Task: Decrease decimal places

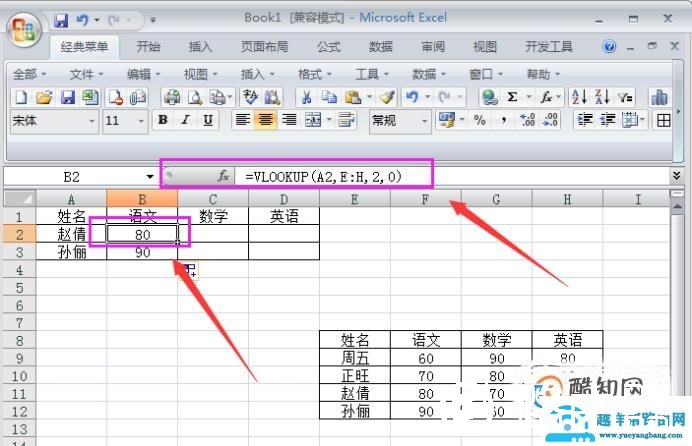Action: tap(550, 120)
